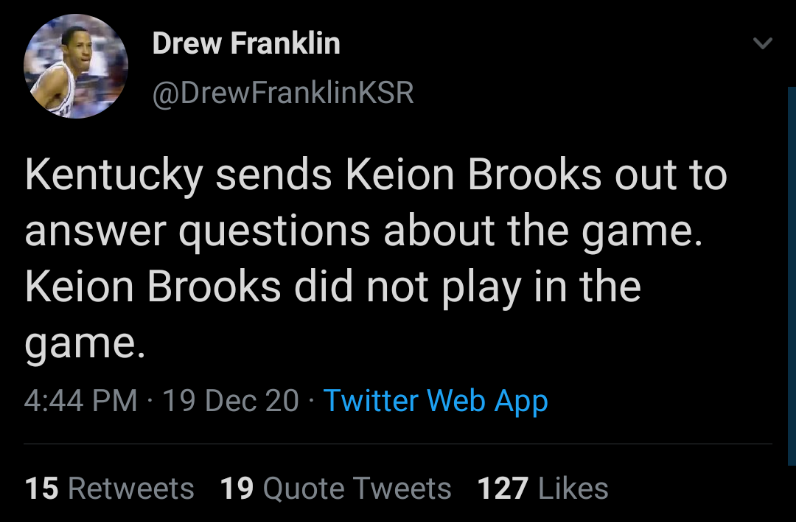
Task: Click the word Kentucky in the tweet
Action: tap(113, 176)
